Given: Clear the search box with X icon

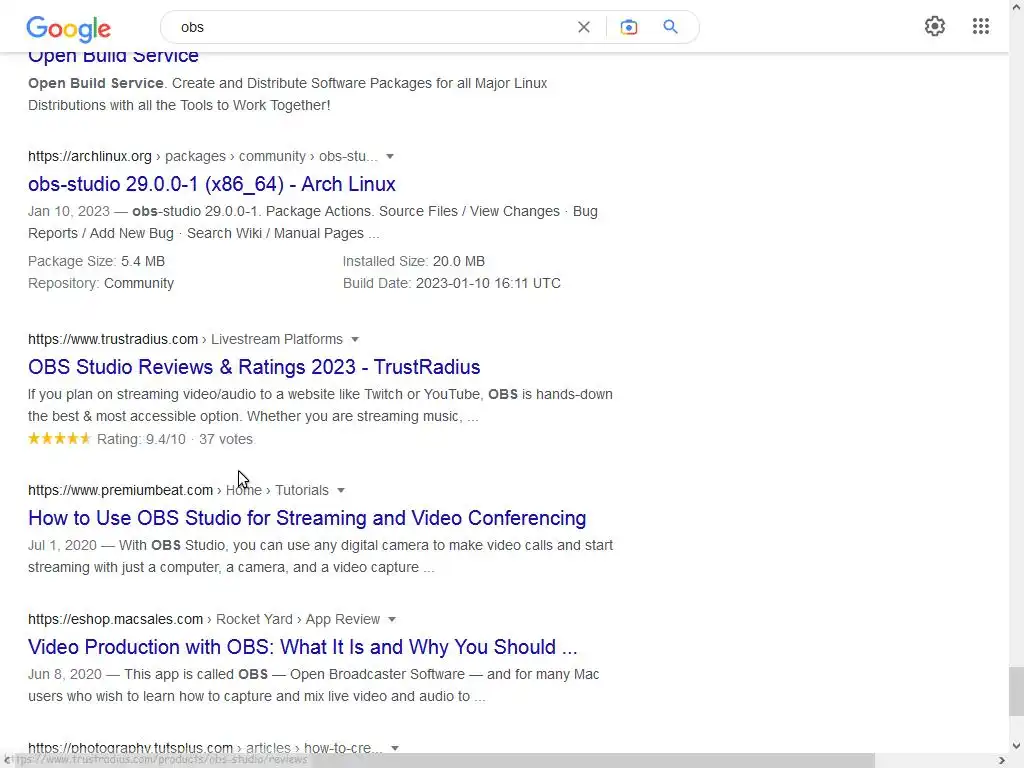Looking at the screenshot, I should coord(584,27).
